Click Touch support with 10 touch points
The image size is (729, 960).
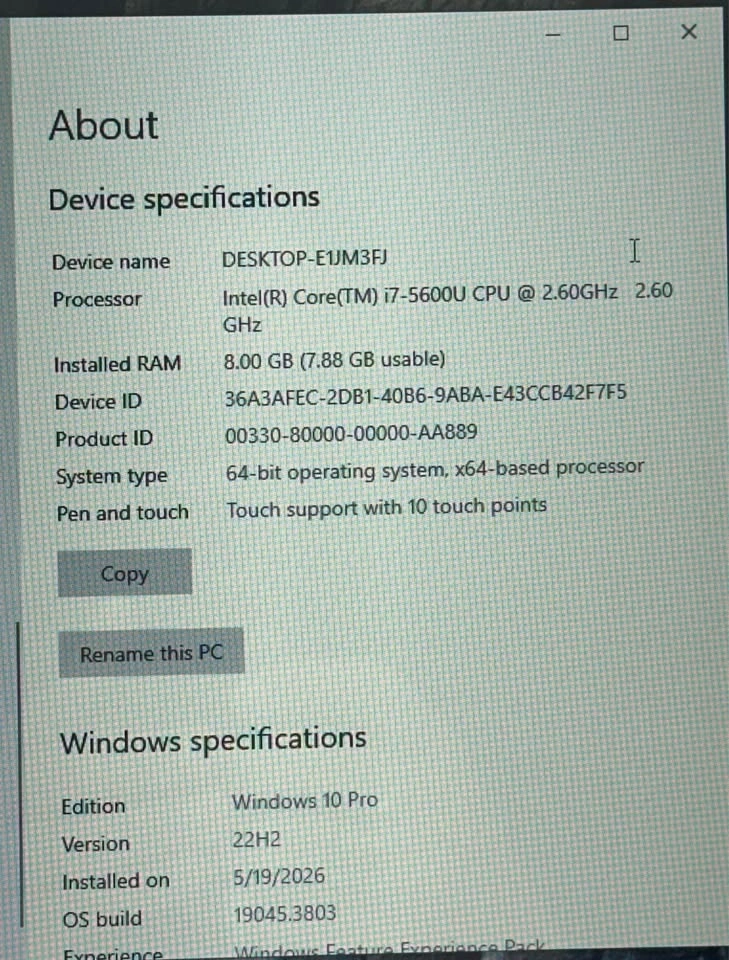click(386, 508)
